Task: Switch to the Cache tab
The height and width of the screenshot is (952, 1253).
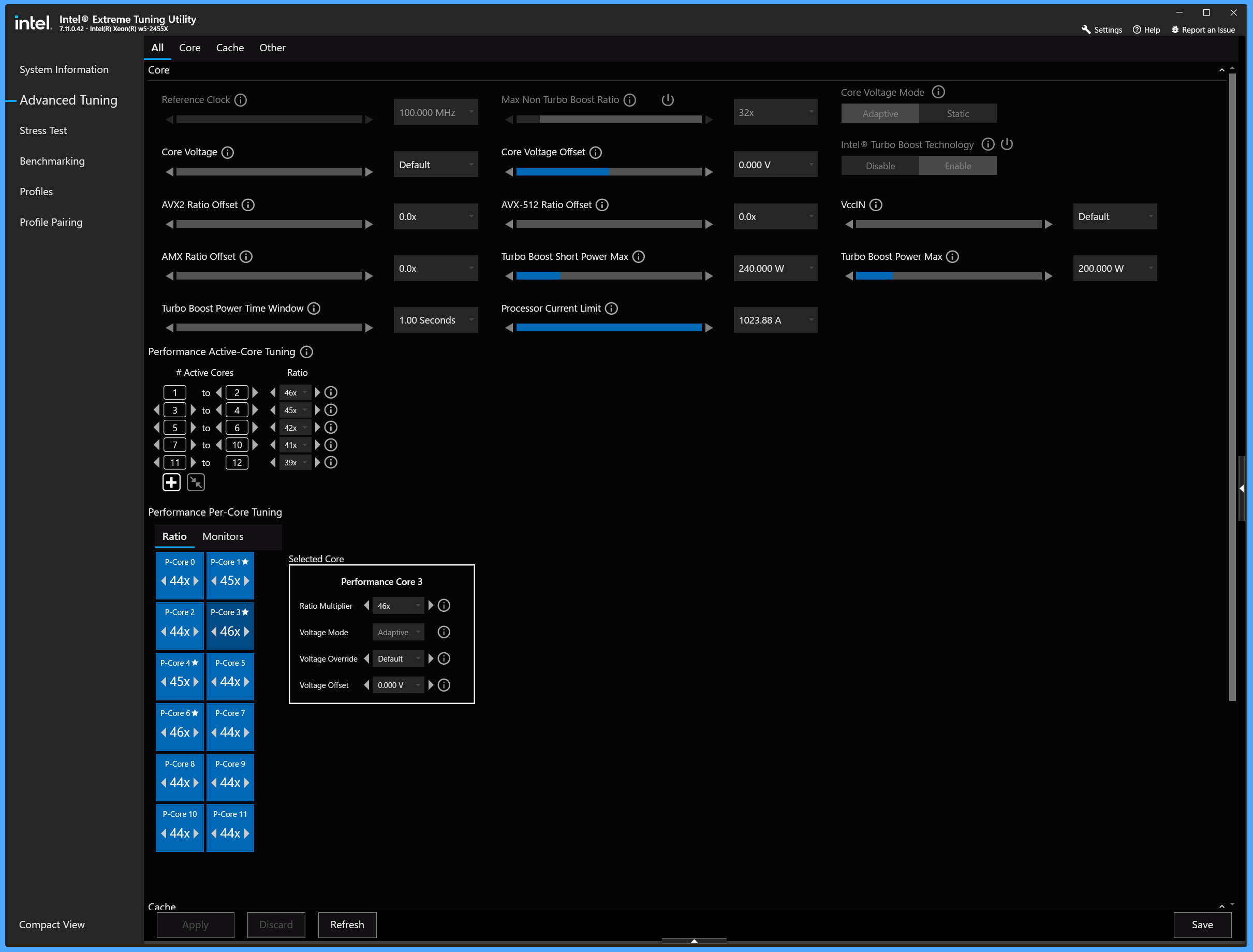Action: coord(229,48)
